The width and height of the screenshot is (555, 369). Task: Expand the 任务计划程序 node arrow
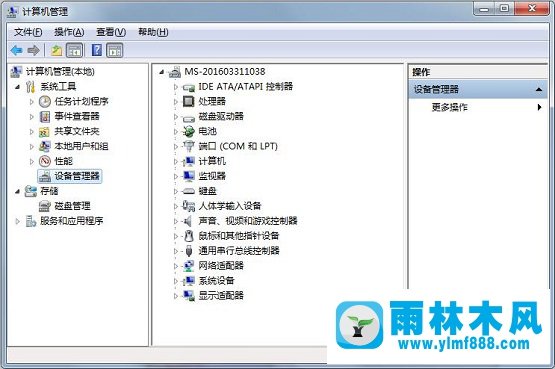[x=32, y=102]
